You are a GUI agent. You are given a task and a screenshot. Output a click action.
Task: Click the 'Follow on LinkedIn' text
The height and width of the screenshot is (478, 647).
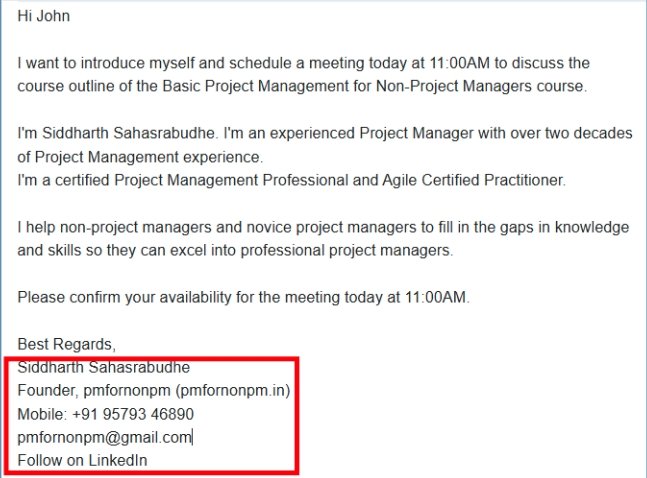tap(82, 460)
